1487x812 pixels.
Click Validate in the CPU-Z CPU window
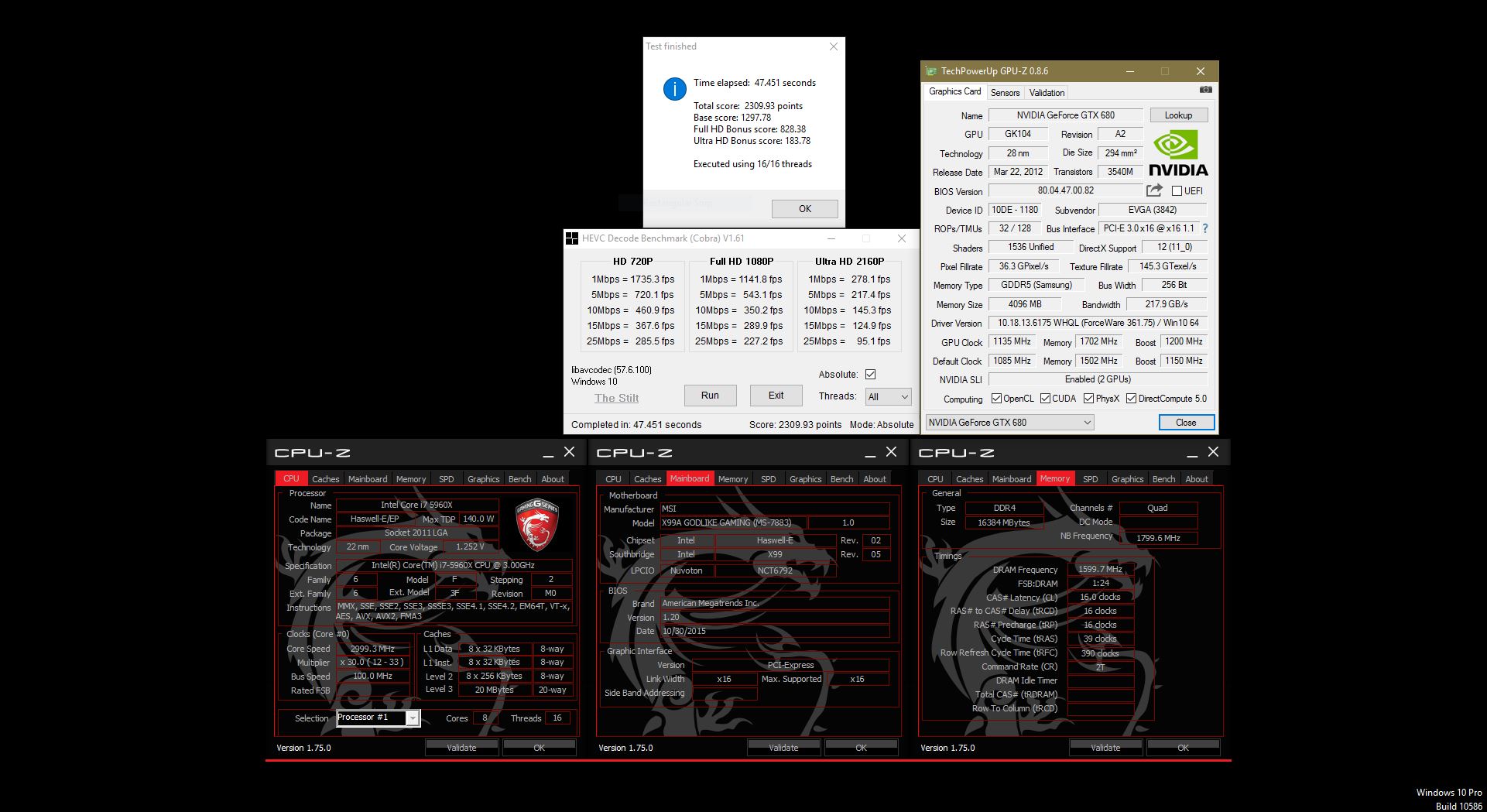tap(461, 748)
